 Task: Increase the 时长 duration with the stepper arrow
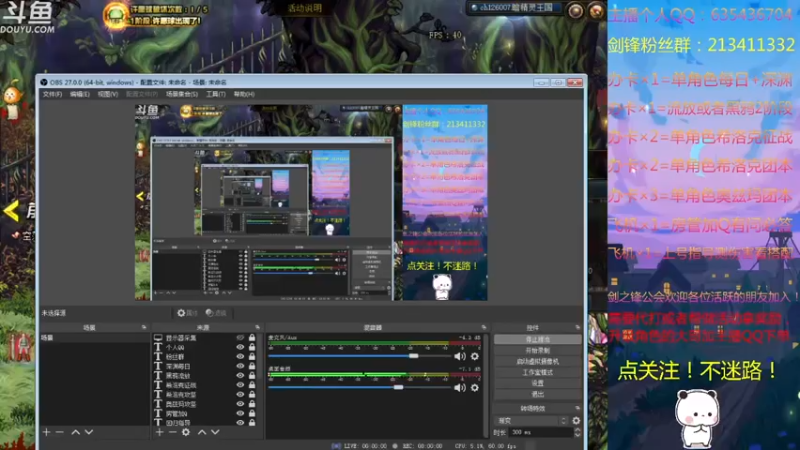click(578, 430)
